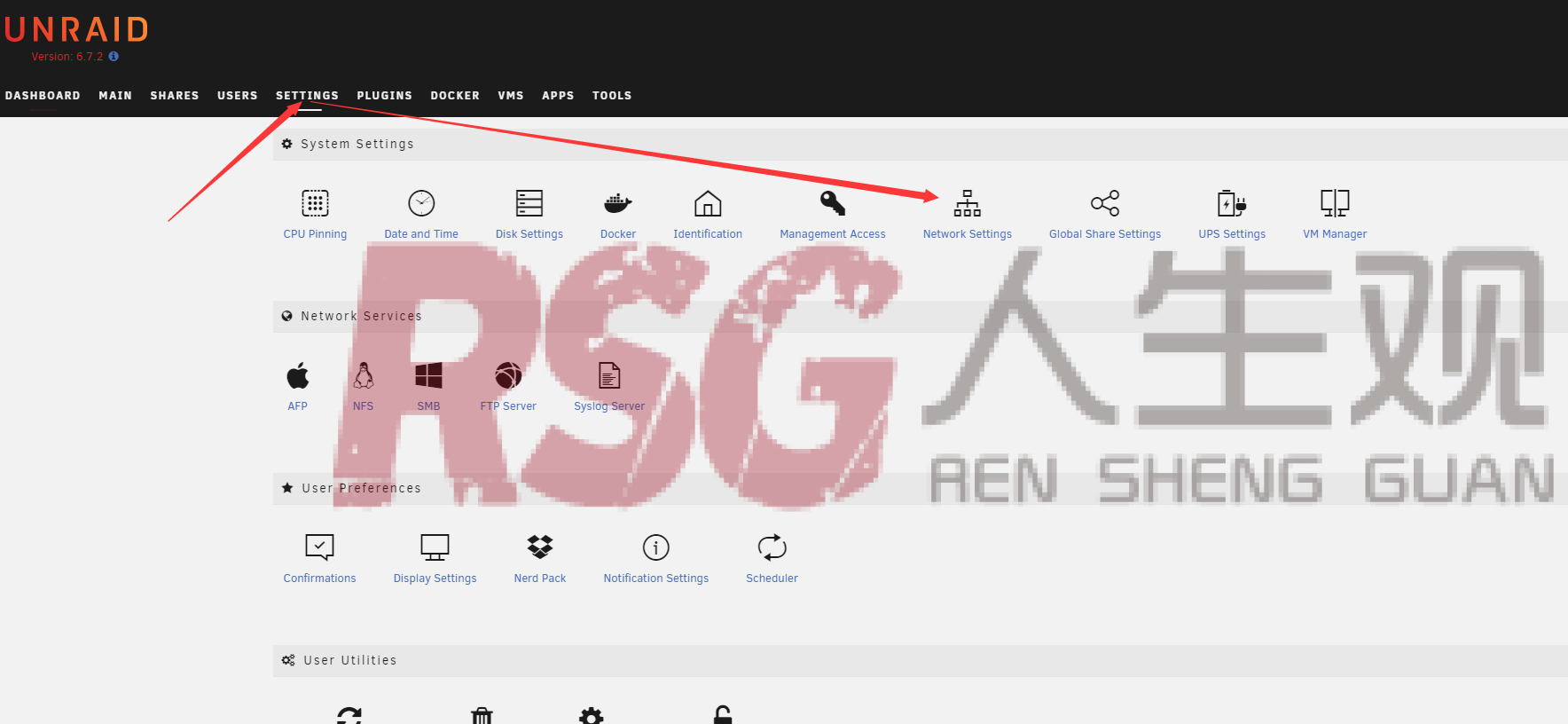
Task: Click the UPS Settings link text
Action: coord(1232,234)
